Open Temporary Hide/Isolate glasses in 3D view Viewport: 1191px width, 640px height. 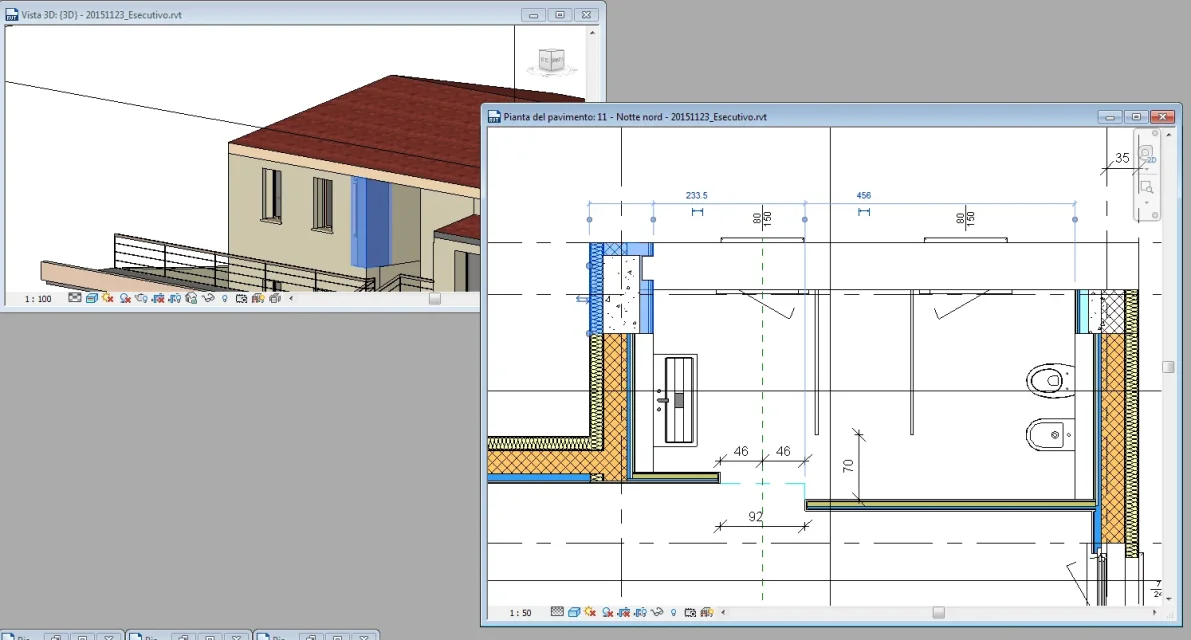[x=208, y=298]
